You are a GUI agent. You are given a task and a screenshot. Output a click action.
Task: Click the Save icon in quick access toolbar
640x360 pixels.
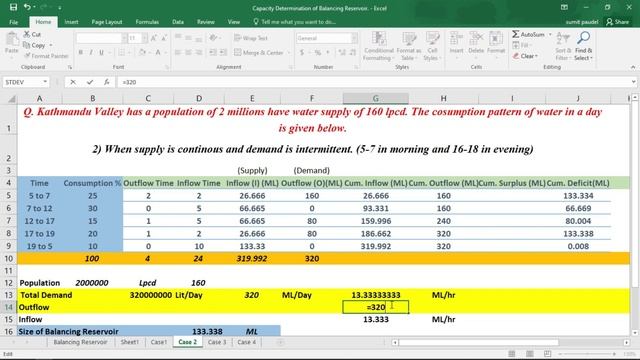click(x=13, y=7)
